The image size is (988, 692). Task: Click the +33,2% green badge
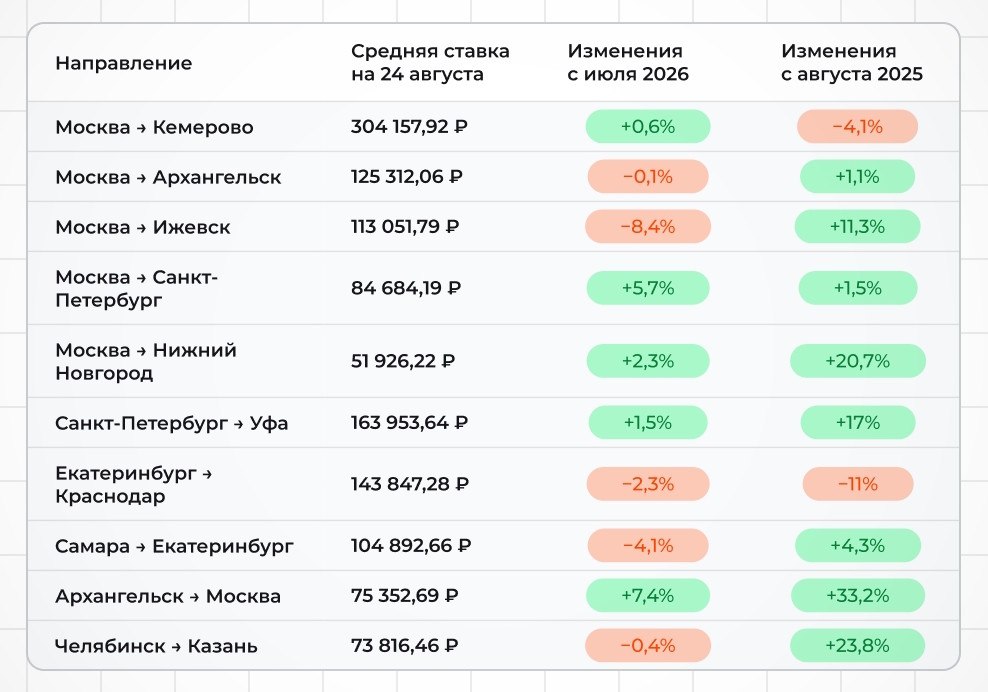(858, 595)
